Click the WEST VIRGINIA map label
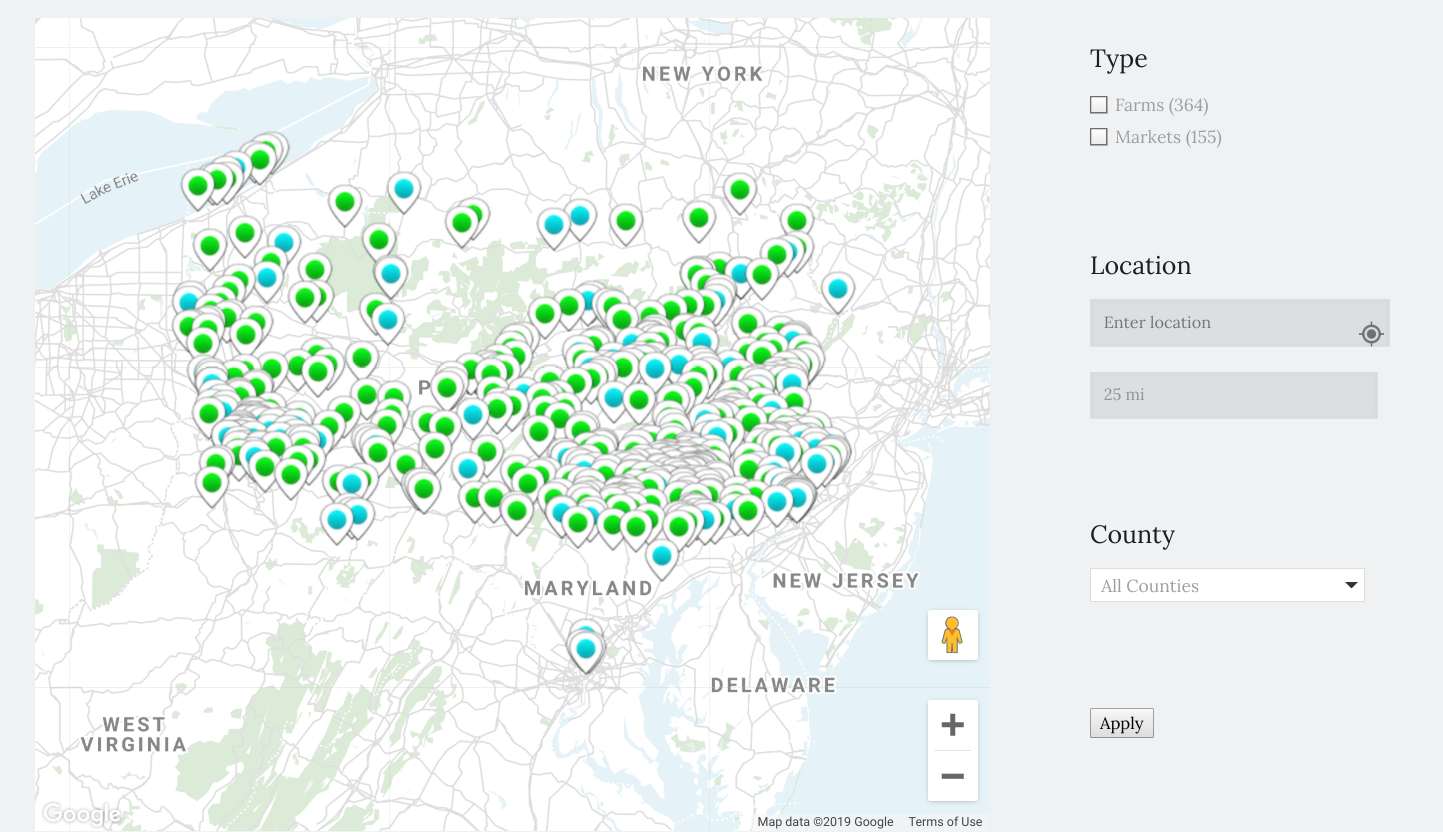 (x=134, y=734)
